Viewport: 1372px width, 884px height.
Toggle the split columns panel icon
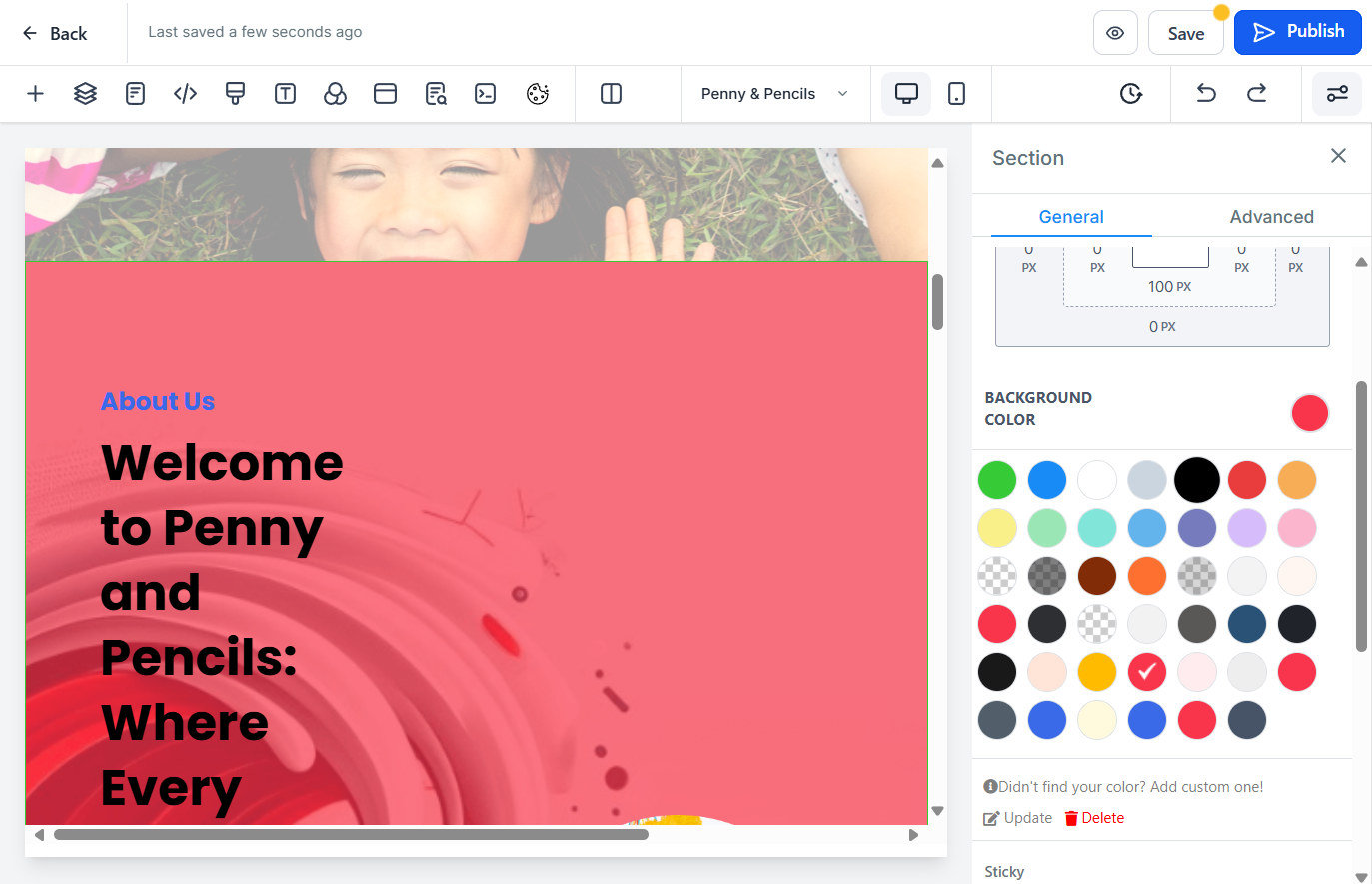611,94
